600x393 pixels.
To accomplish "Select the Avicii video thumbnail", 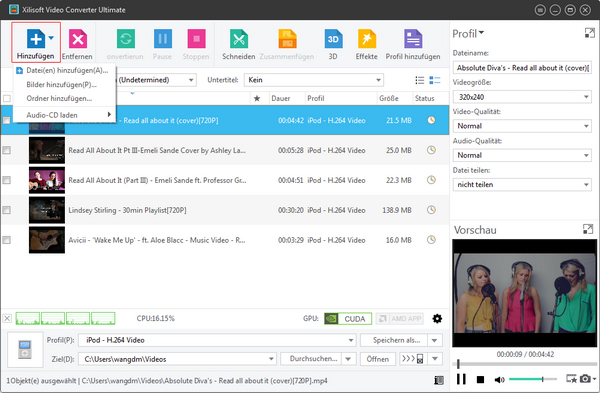I will pyautogui.click(x=47, y=240).
